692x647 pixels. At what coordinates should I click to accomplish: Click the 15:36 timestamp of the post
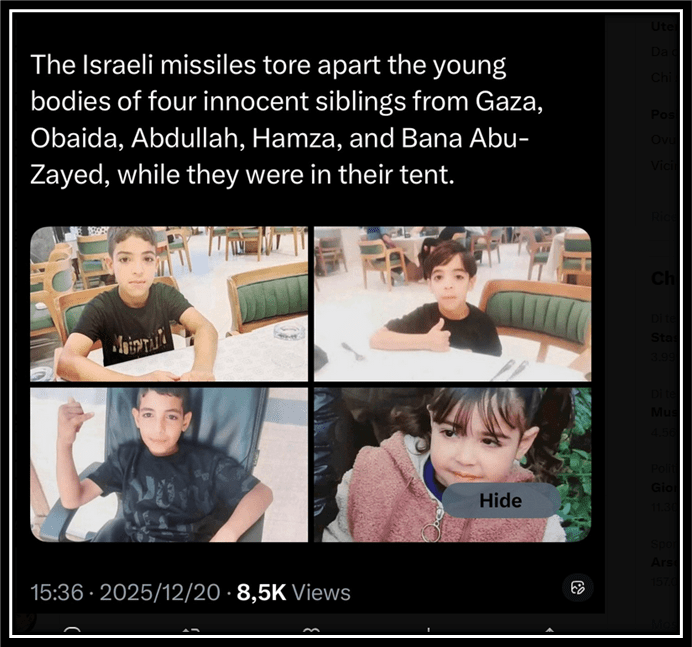57,592
